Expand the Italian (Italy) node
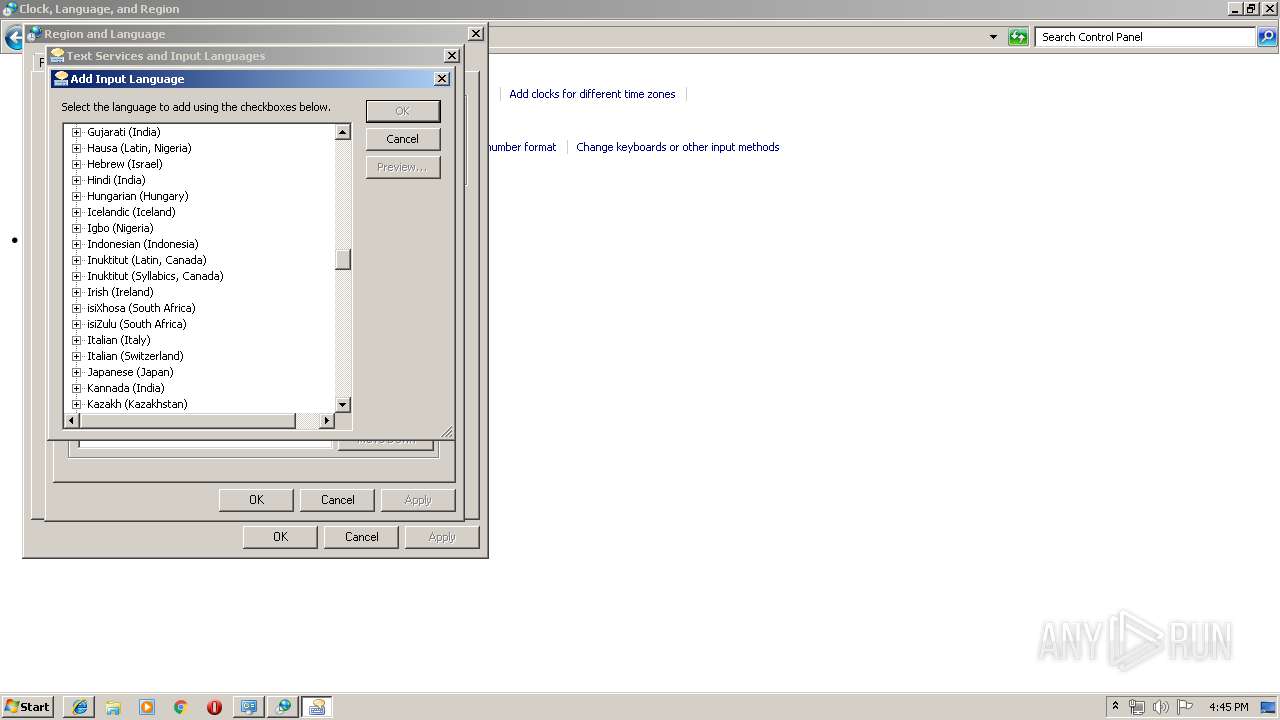The height and width of the screenshot is (720, 1280). (76, 340)
